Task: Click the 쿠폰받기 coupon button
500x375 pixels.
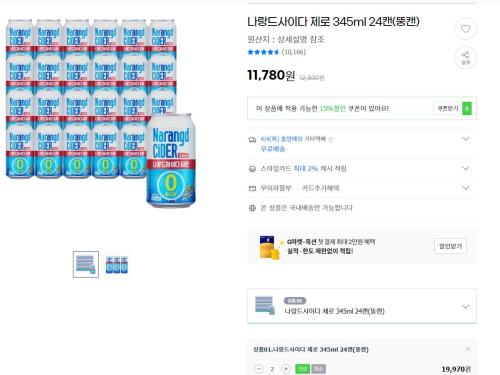Action: click(448, 108)
